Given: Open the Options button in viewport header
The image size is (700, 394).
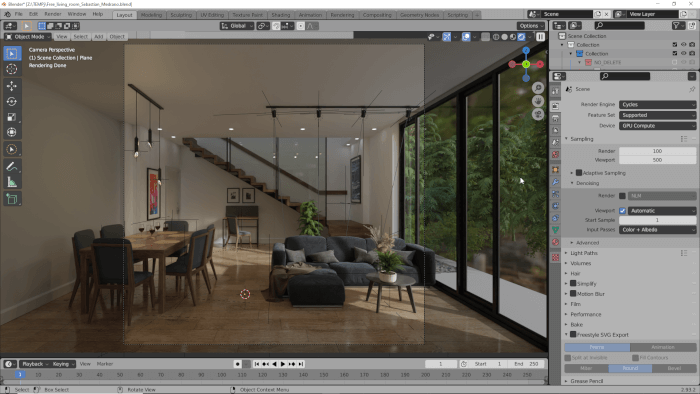Looking at the screenshot, I should coord(531,26).
